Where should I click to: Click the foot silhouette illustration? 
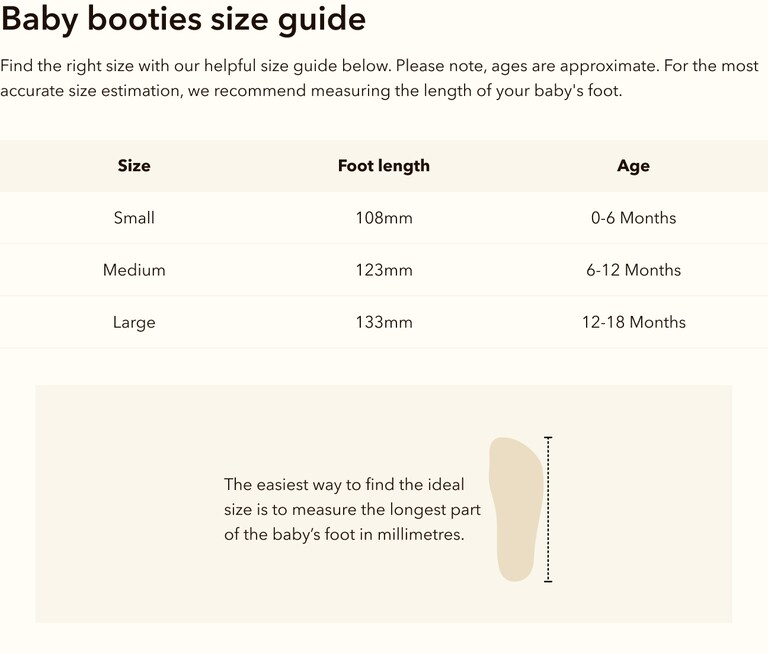[515, 508]
